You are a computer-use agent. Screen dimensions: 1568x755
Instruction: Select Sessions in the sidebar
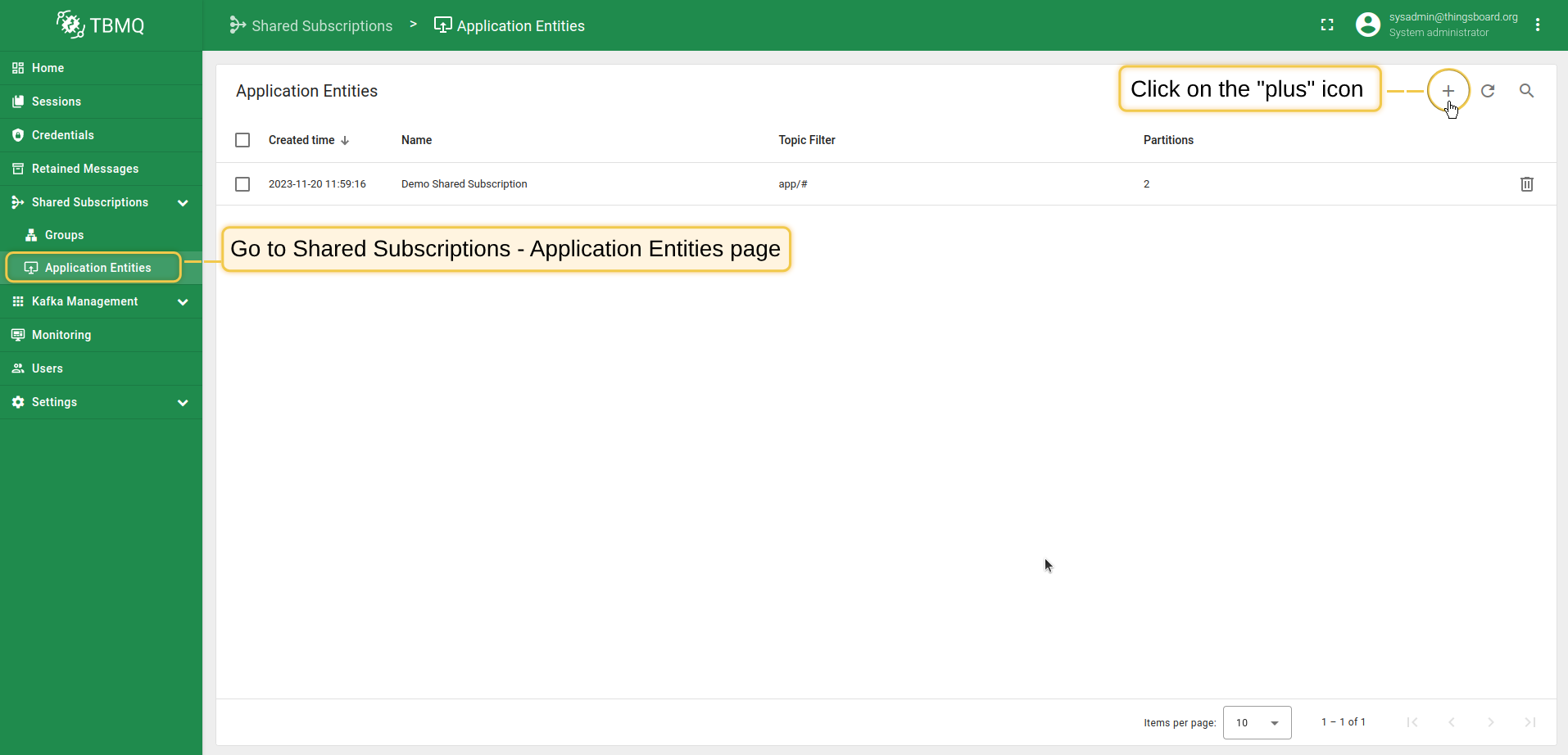(x=57, y=101)
